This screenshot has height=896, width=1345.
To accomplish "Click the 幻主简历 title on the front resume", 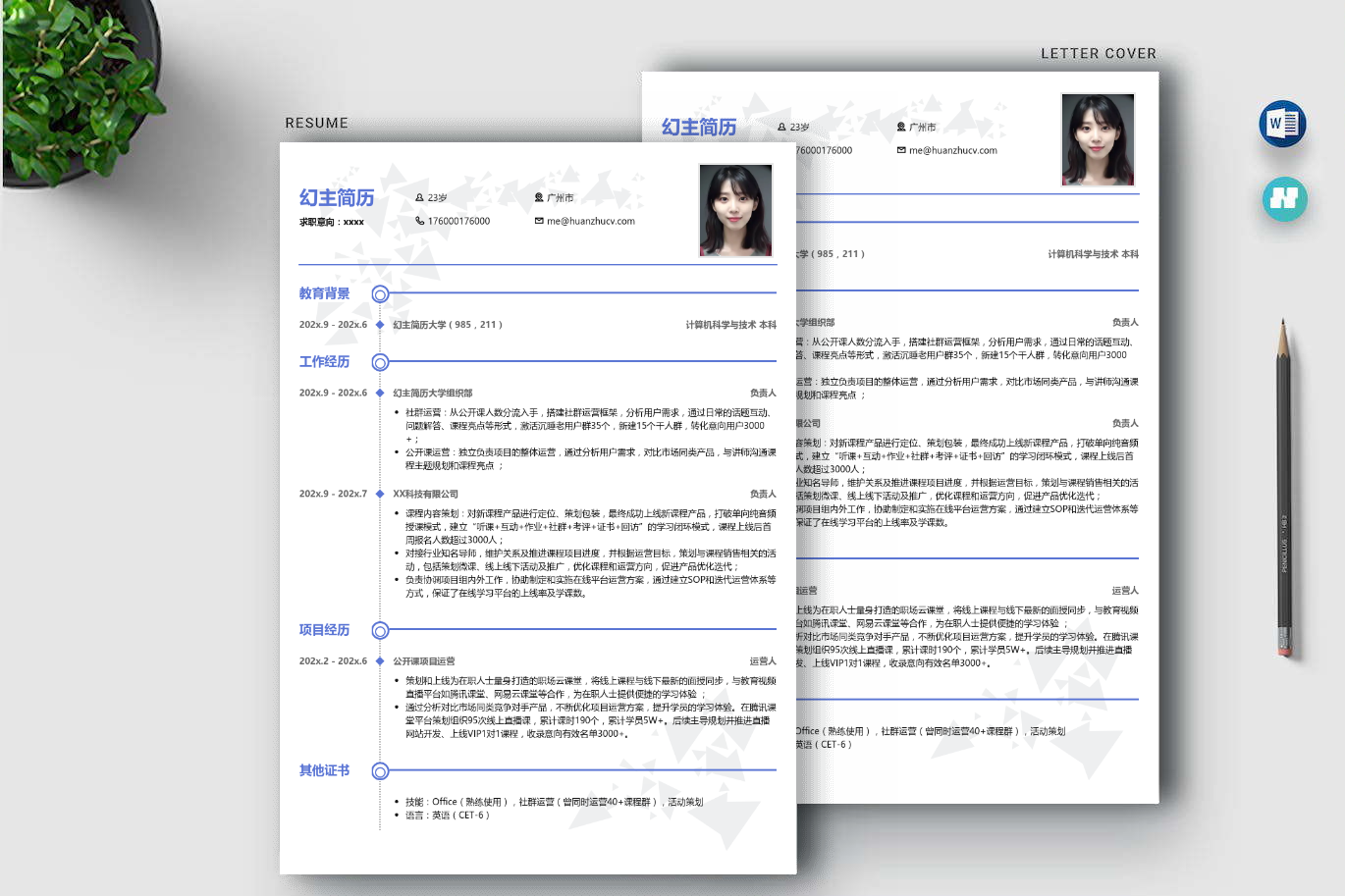I will [337, 197].
